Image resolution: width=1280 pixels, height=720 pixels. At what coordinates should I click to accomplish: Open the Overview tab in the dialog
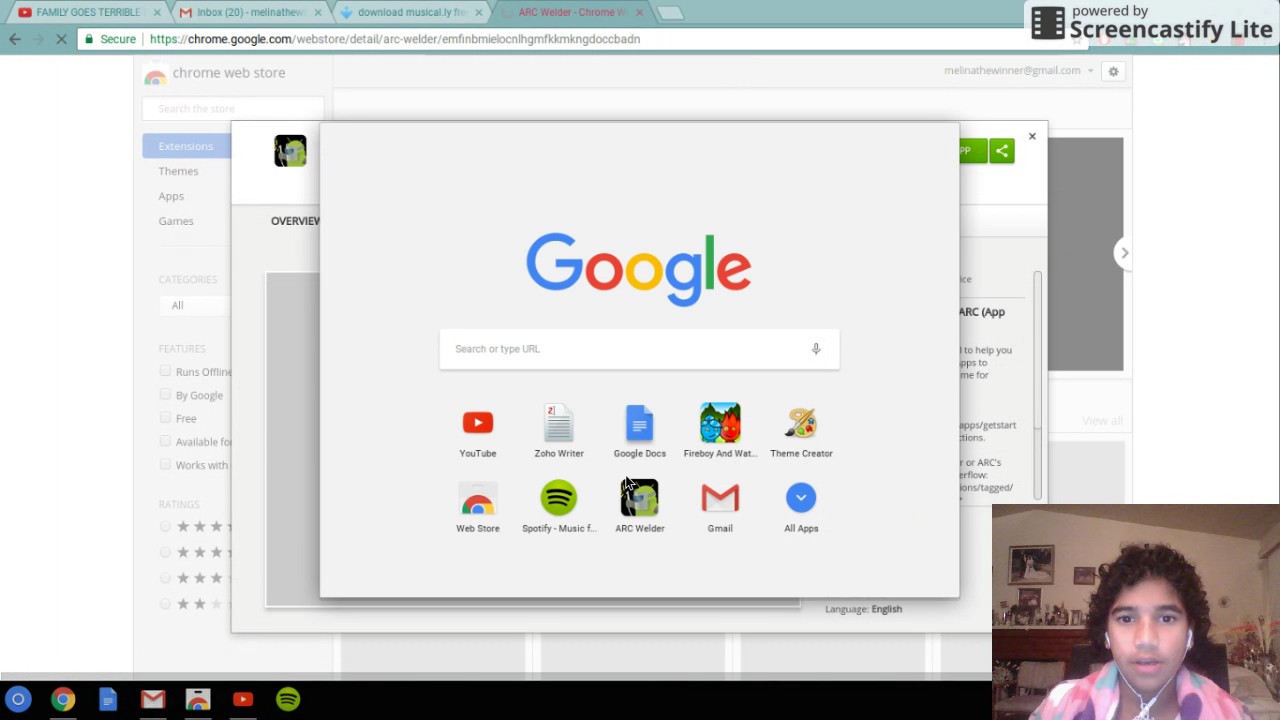295,221
